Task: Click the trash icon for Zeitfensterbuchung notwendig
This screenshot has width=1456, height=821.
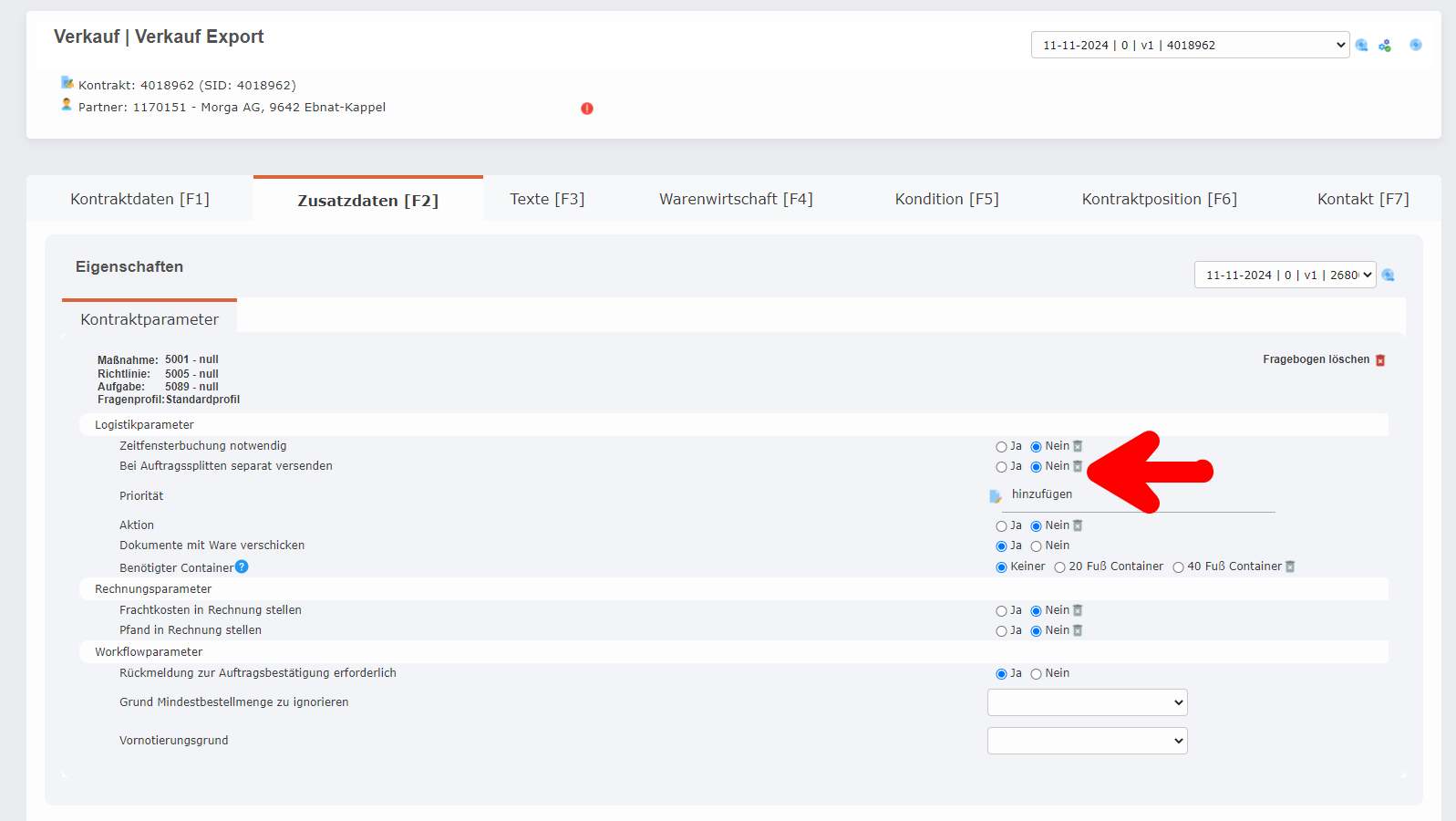Action: click(1078, 446)
